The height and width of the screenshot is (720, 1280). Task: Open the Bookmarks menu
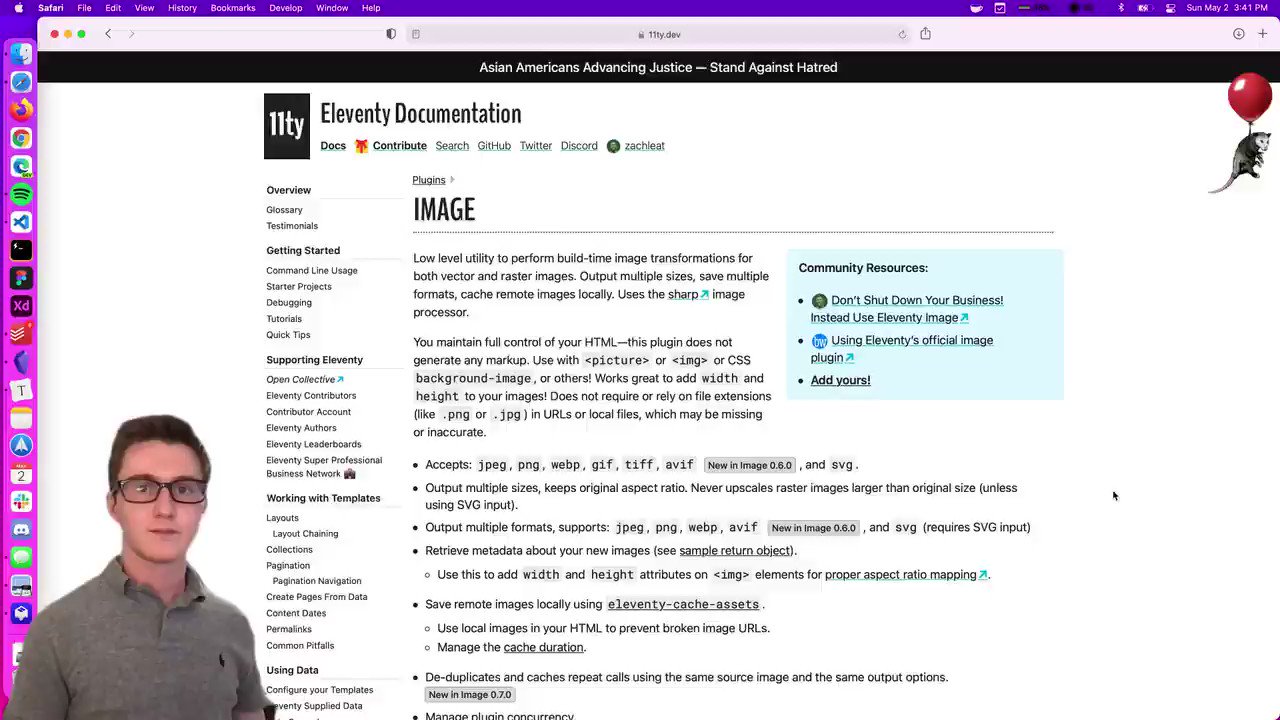coord(233,8)
